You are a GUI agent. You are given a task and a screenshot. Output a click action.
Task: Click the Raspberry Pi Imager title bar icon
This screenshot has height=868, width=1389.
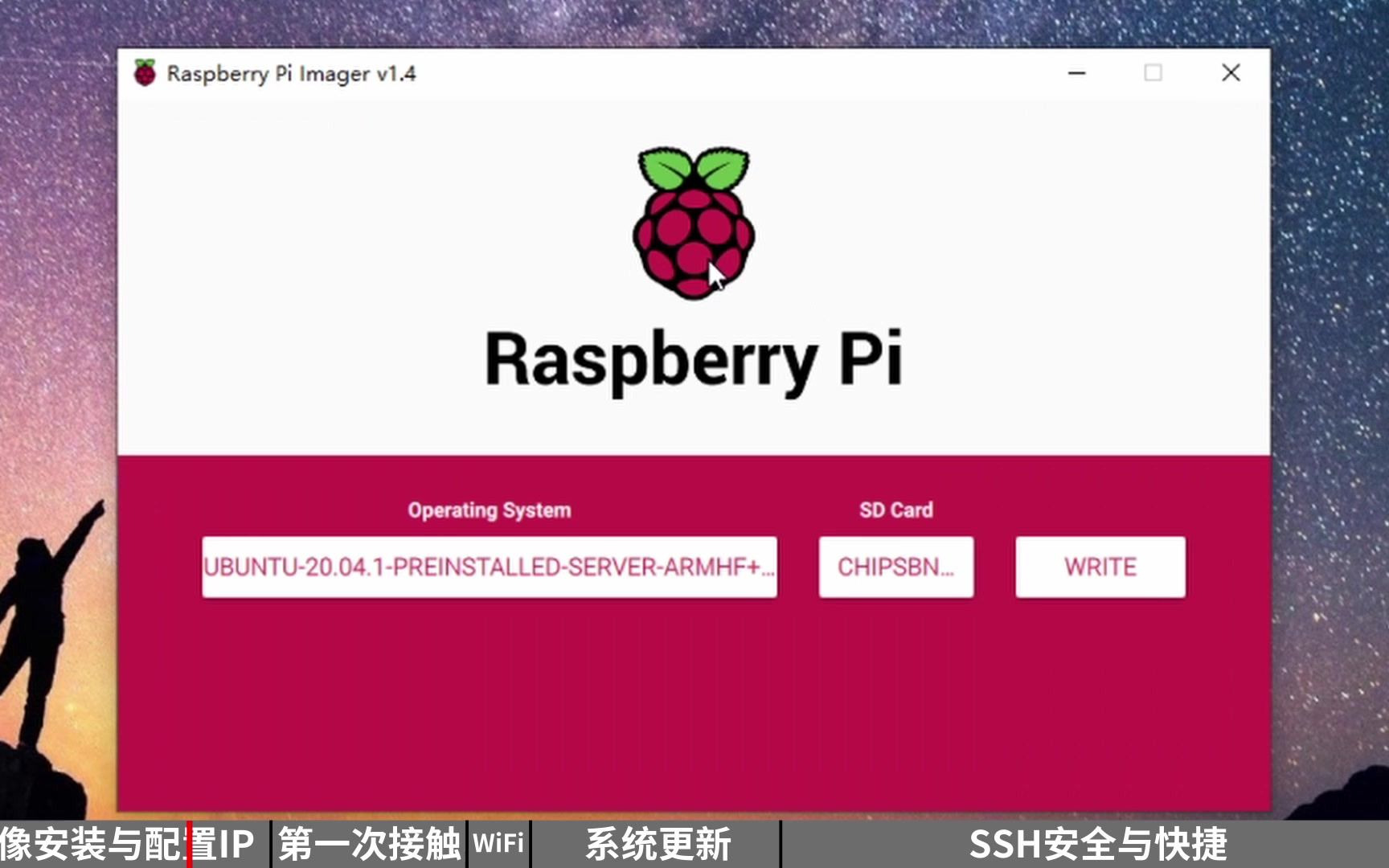[x=145, y=73]
